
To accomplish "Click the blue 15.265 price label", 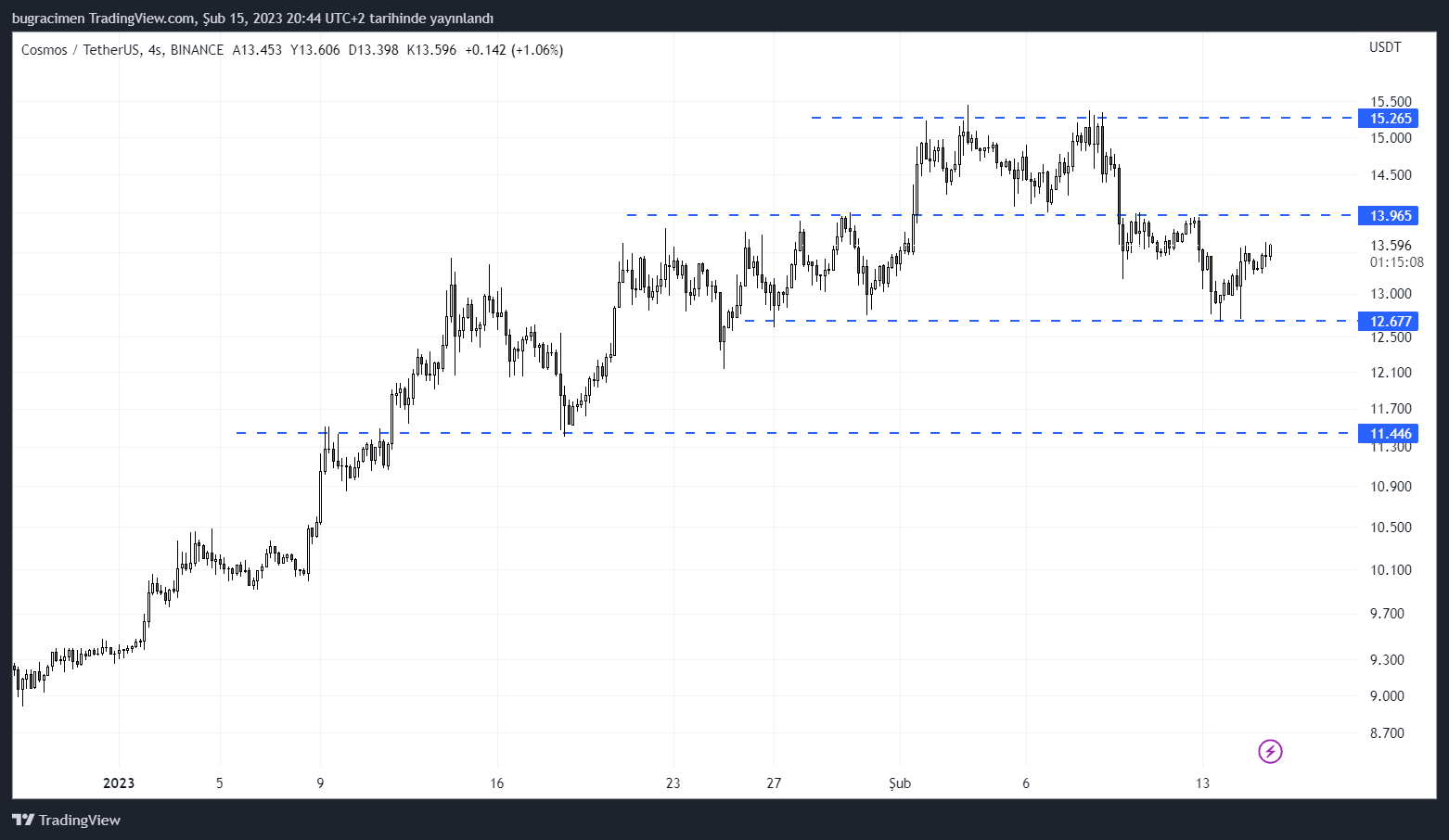I will tap(1389, 119).
